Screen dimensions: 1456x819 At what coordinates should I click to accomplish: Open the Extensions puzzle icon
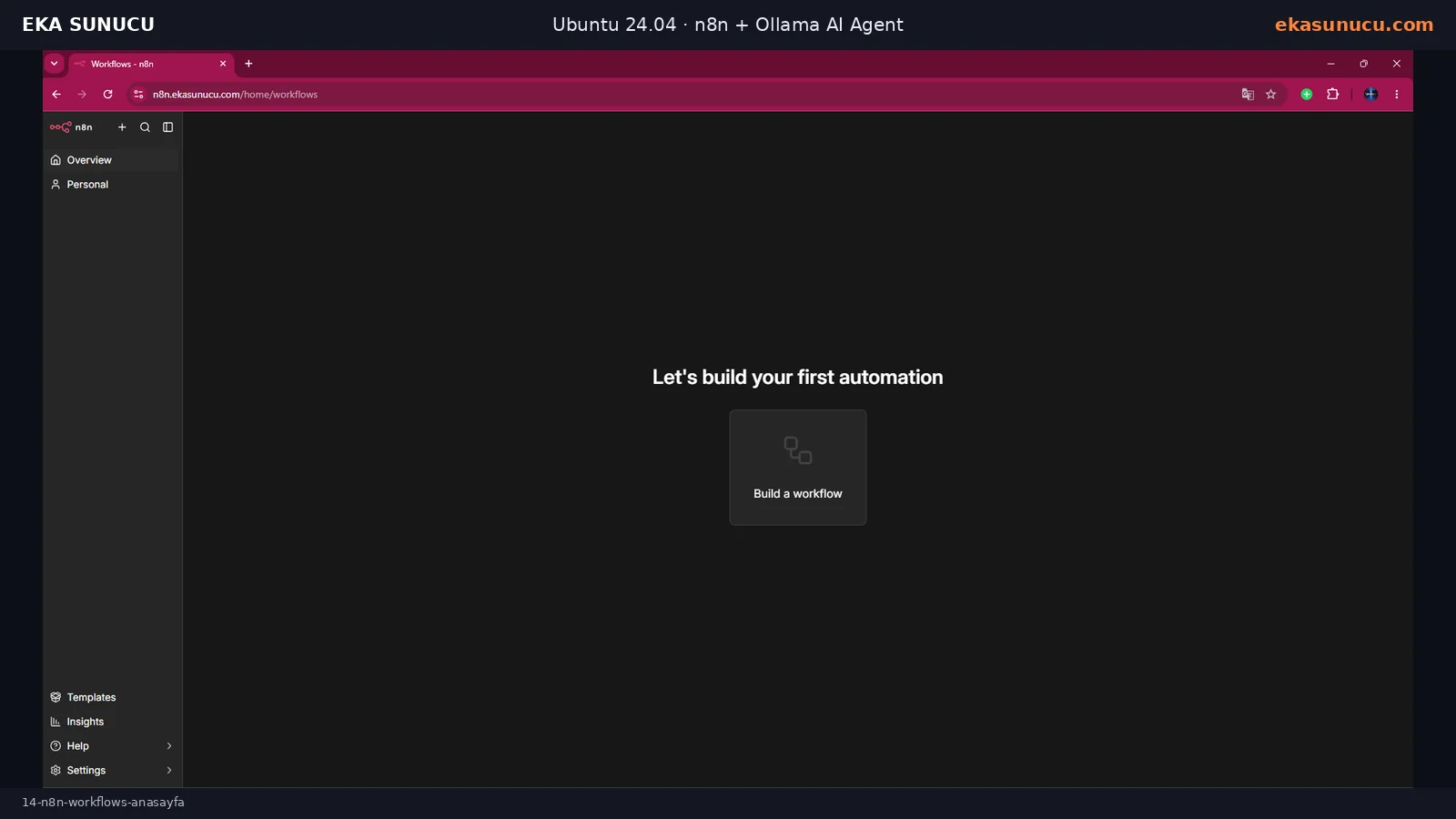point(1333,95)
